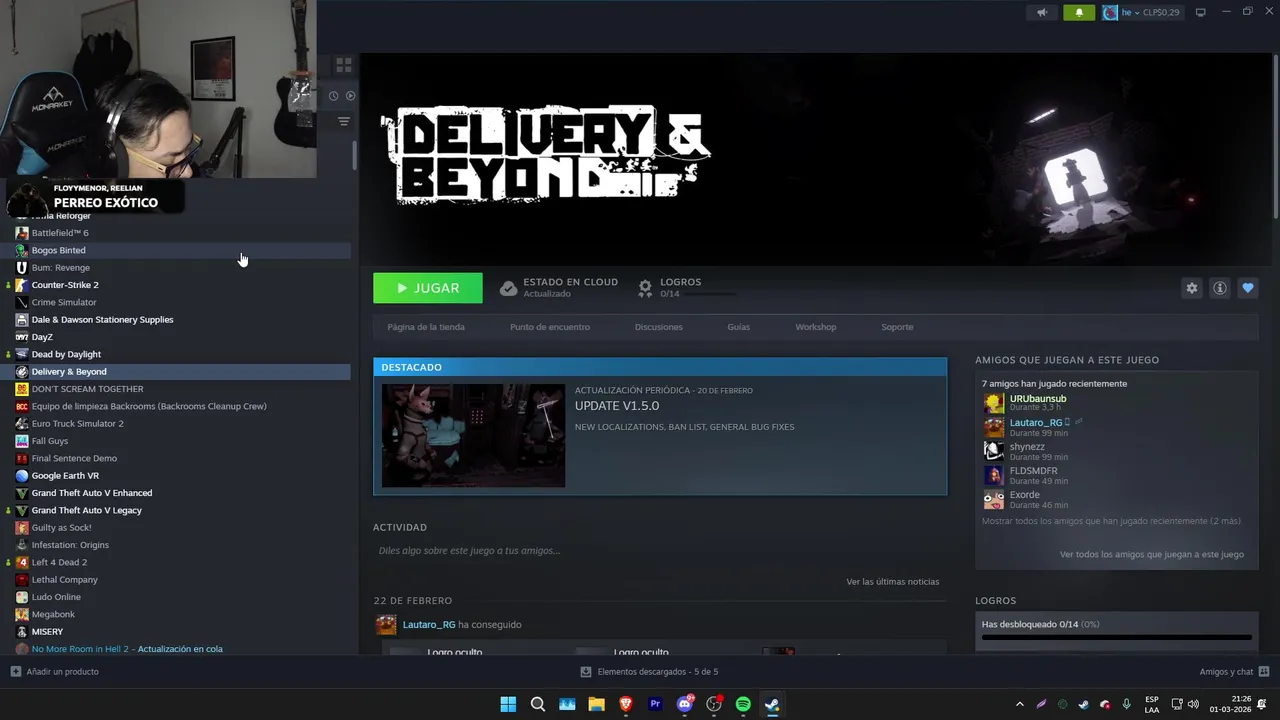Open the Punto de encuentro tab
Image resolution: width=1280 pixels, height=720 pixels.
coord(550,327)
